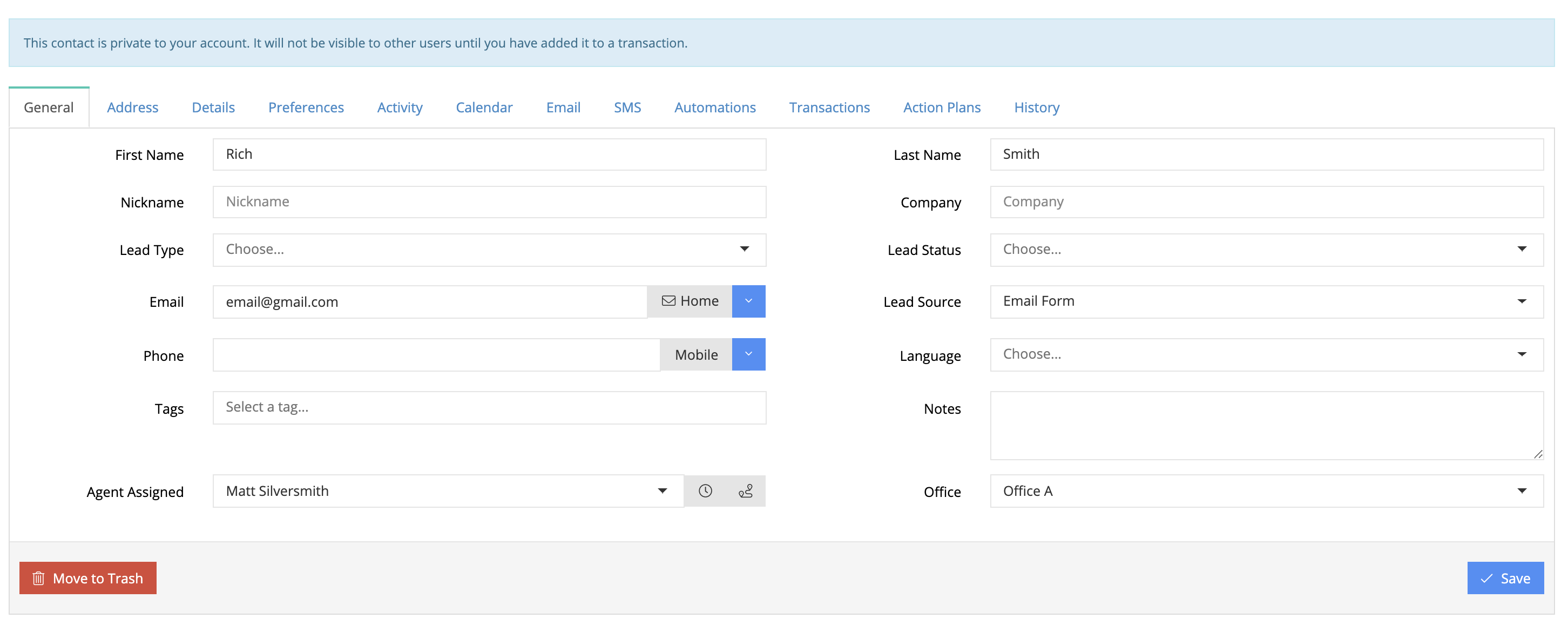Expand the Lead Type dropdown
Image resolution: width=1568 pixels, height=632 pixels.
click(489, 250)
